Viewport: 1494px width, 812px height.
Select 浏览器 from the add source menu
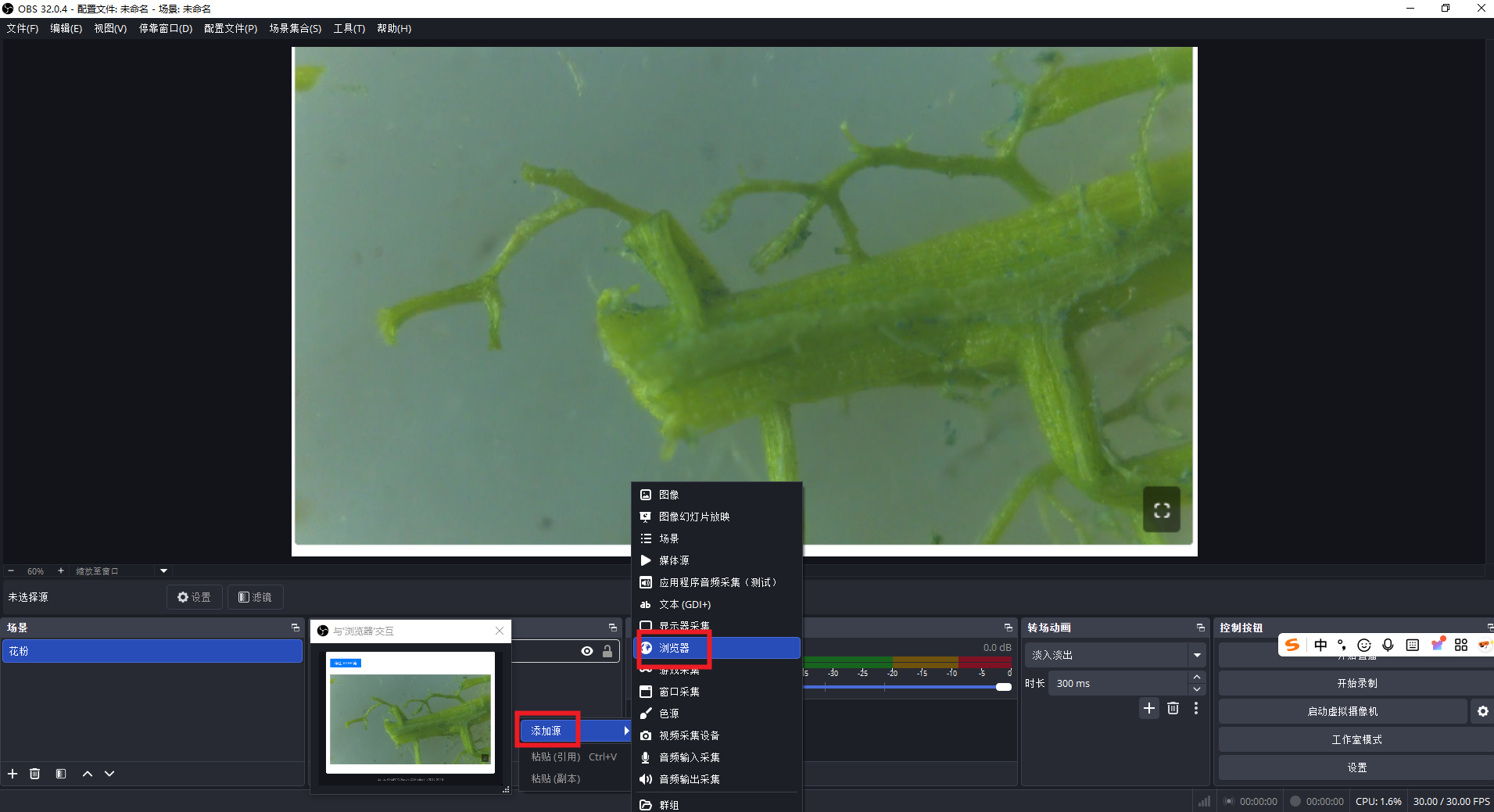click(674, 648)
